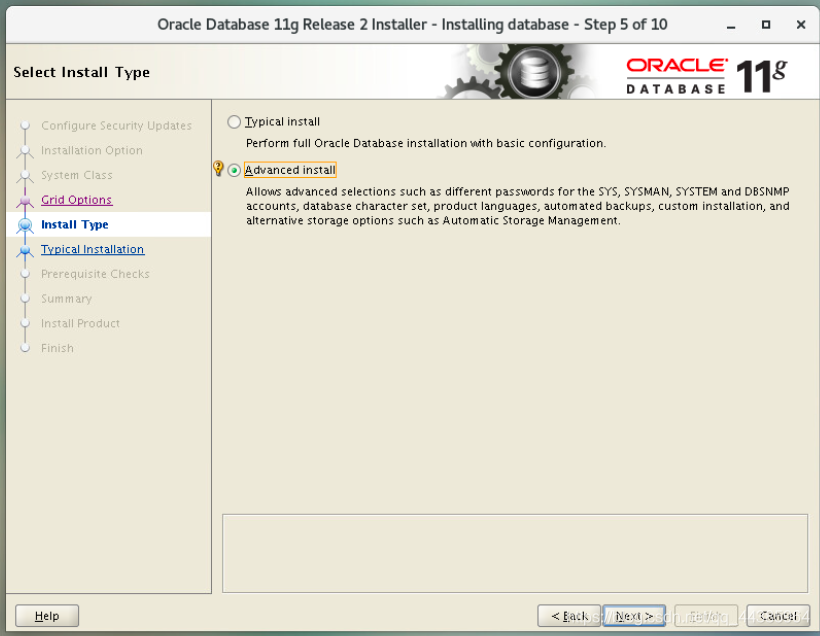820x636 pixels.
Task: Click the Advanced install description paragraph
Action: pos(518,206)
